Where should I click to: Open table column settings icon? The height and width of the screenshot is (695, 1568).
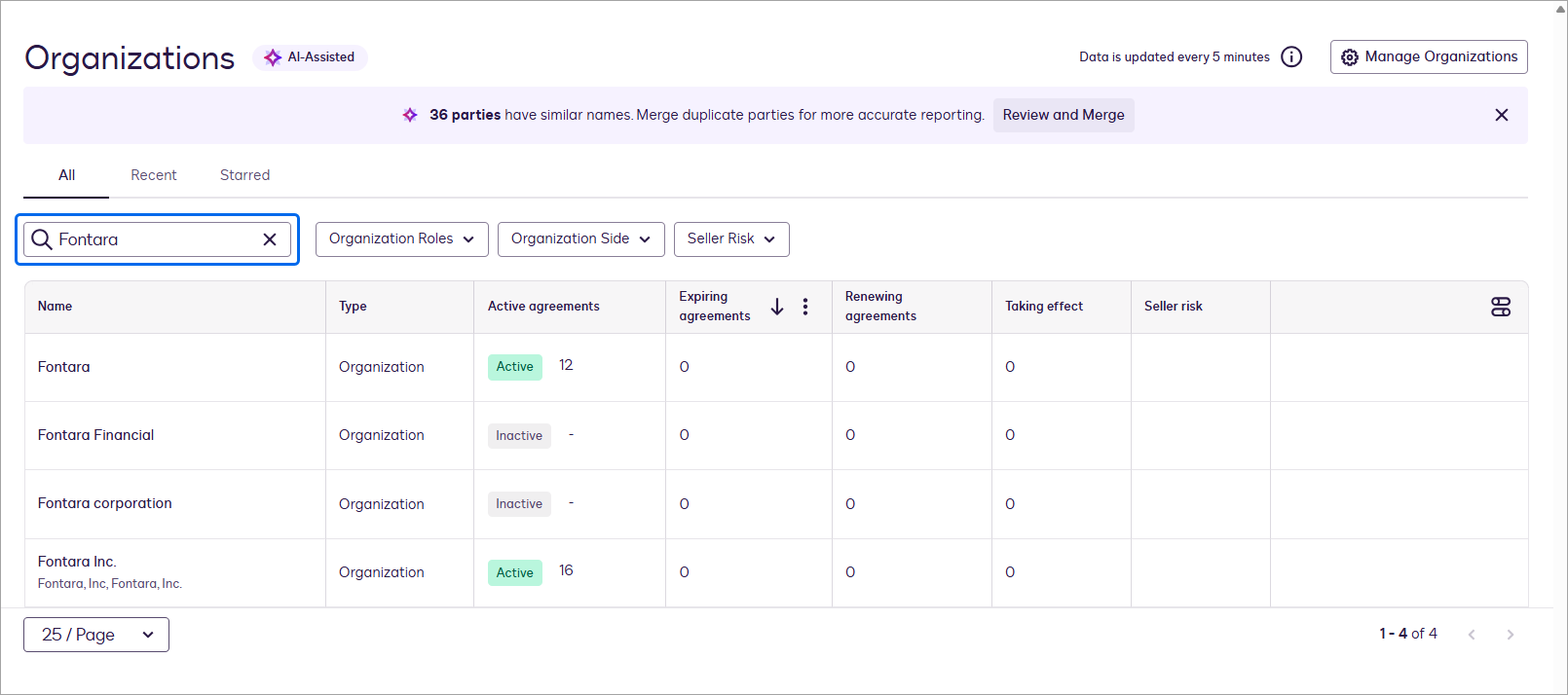pos(1501,307)
